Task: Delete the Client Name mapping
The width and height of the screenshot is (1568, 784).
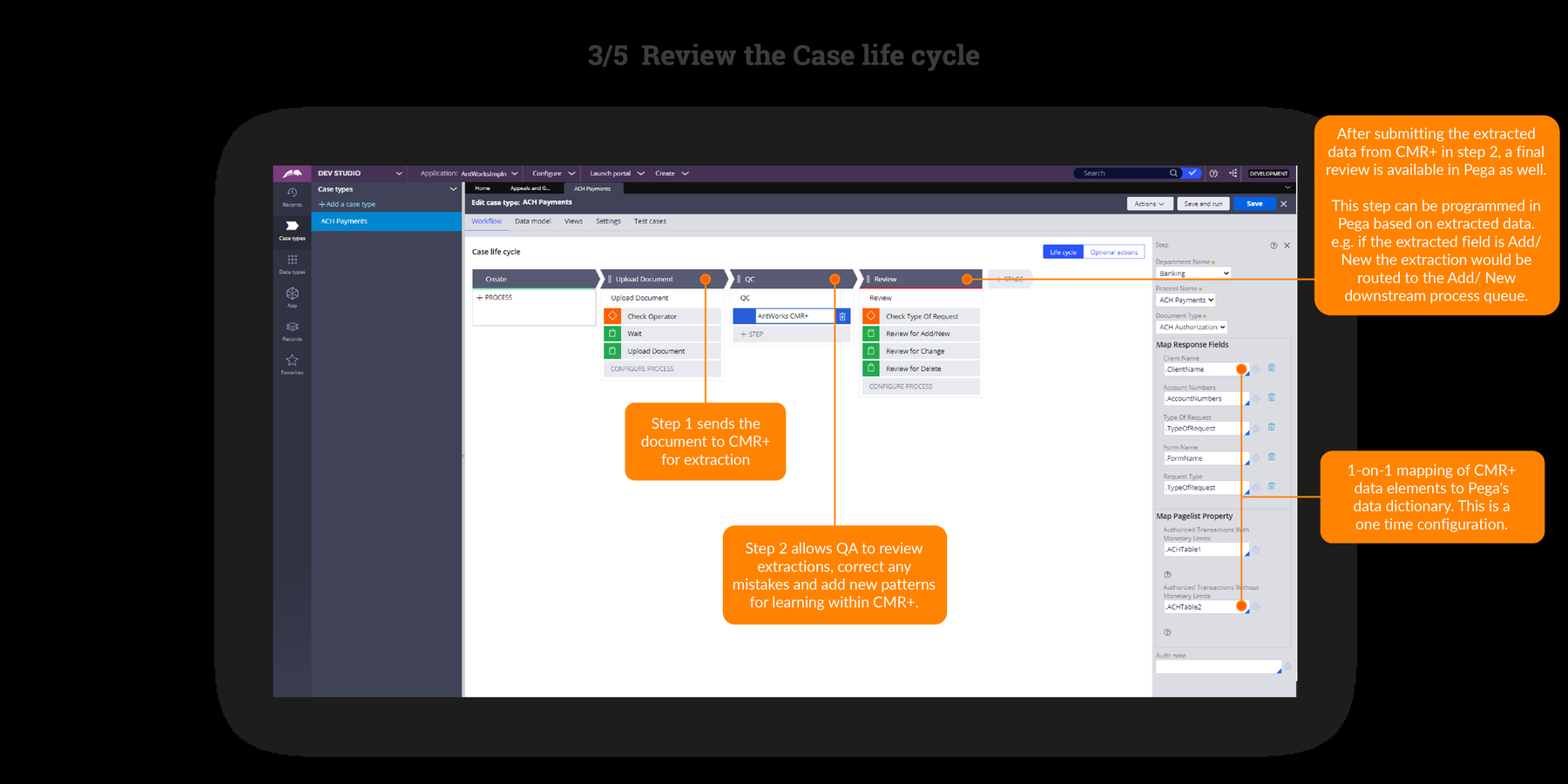Action: click(1272, 368)
